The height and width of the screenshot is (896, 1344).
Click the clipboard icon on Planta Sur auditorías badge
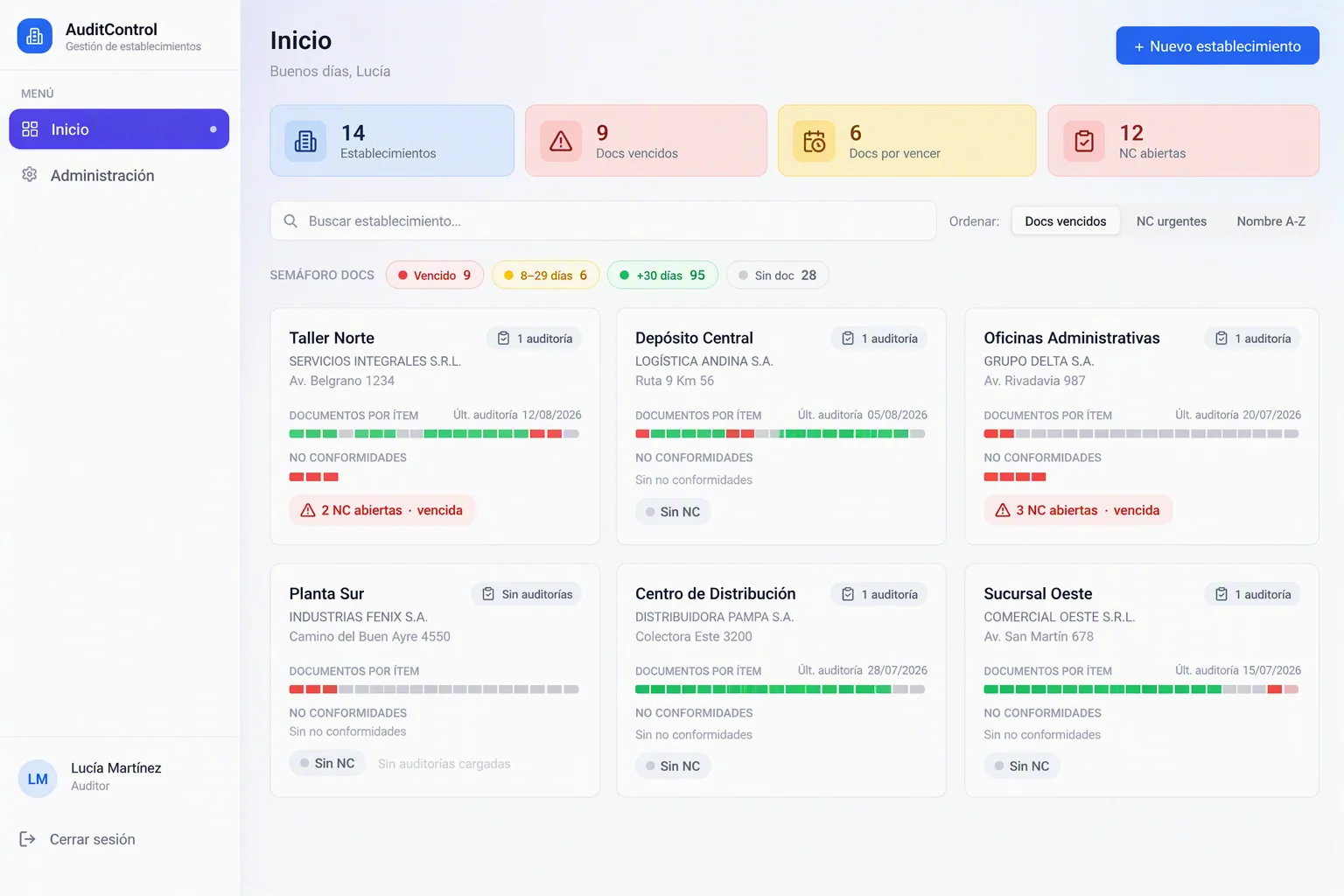coord(488,594)
